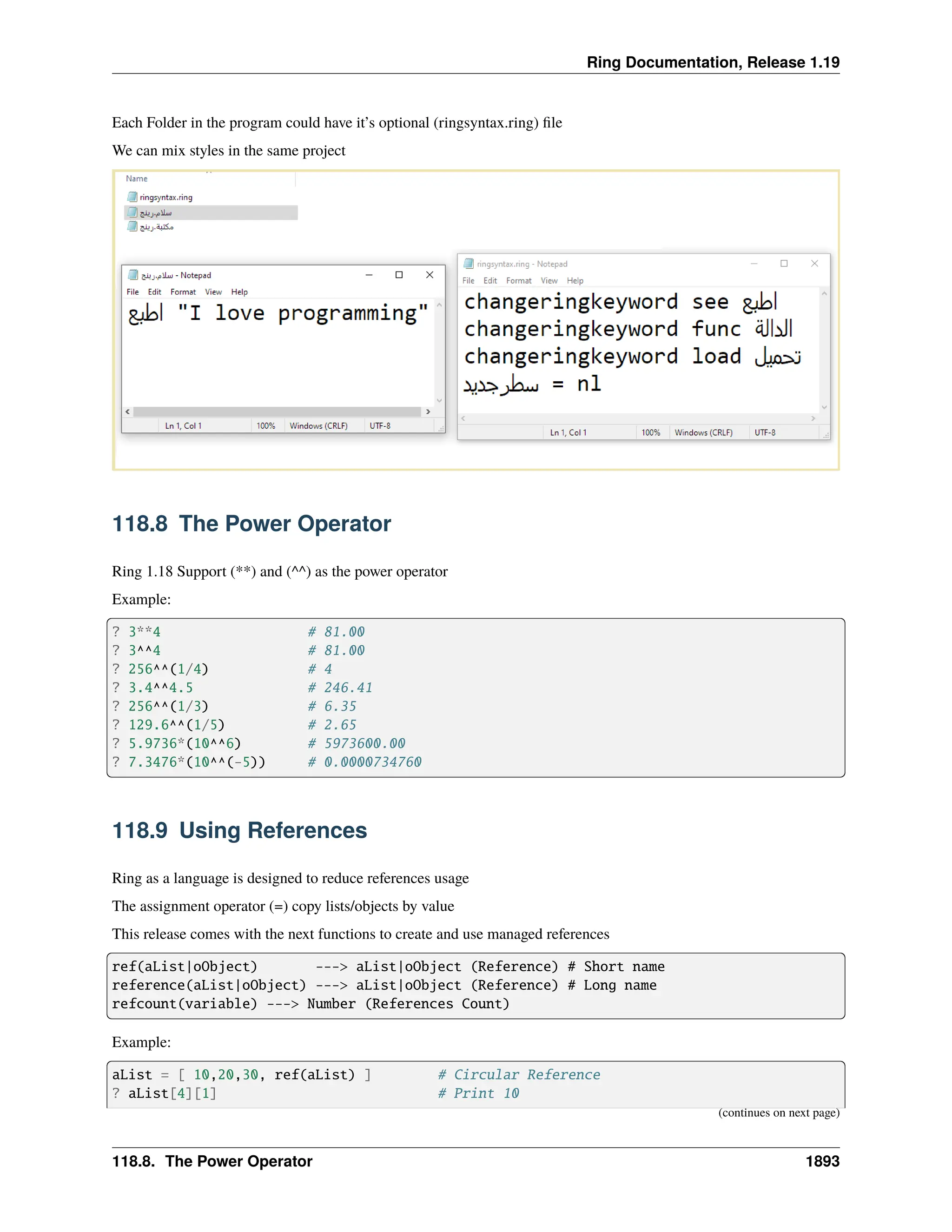Click Ln 1, Col 1 in سلام.رينج status bar
Screen dimensions: 952x1232
click(x=183, y=426)
